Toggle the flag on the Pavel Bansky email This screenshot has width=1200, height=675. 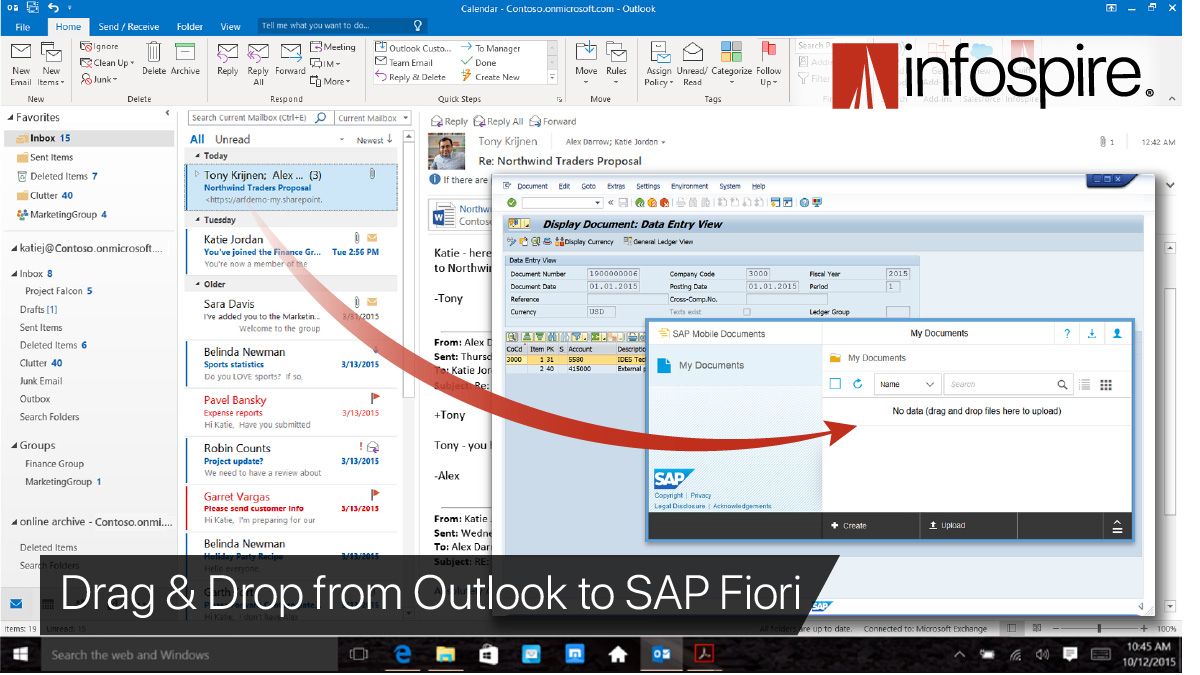pyautogui.click(x=375, y=398)
